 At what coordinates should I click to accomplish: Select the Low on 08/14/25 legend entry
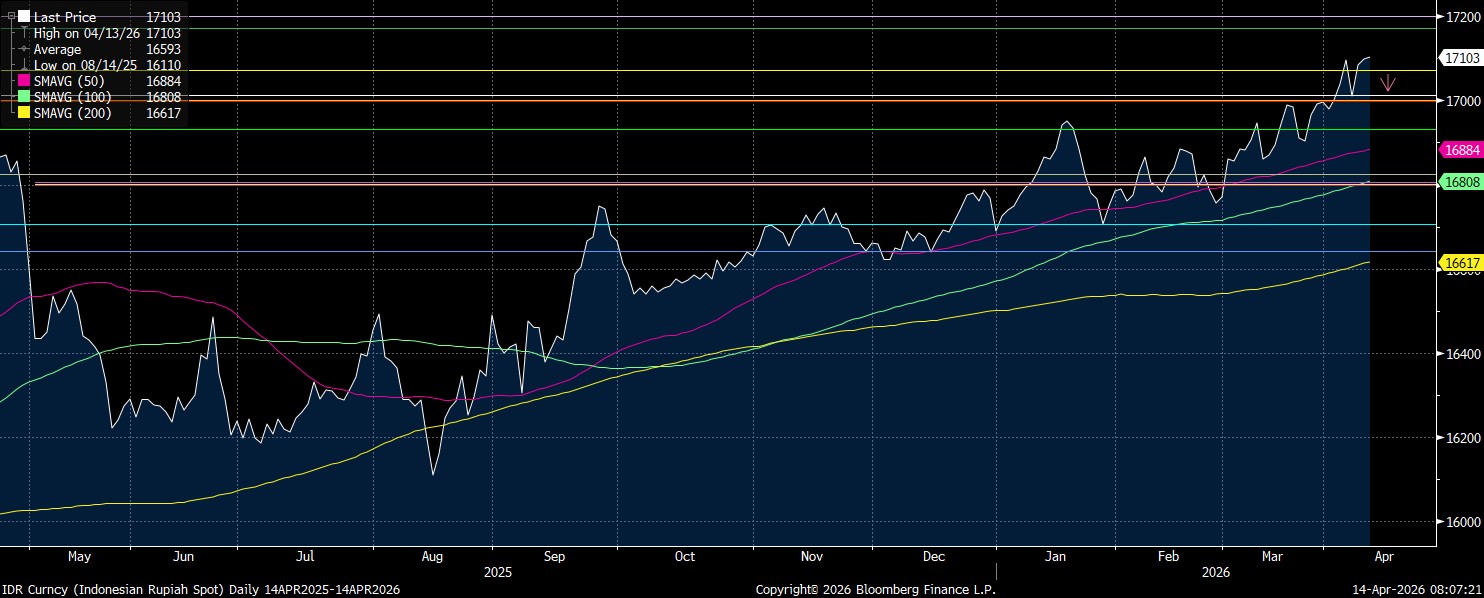click(87, 65)
